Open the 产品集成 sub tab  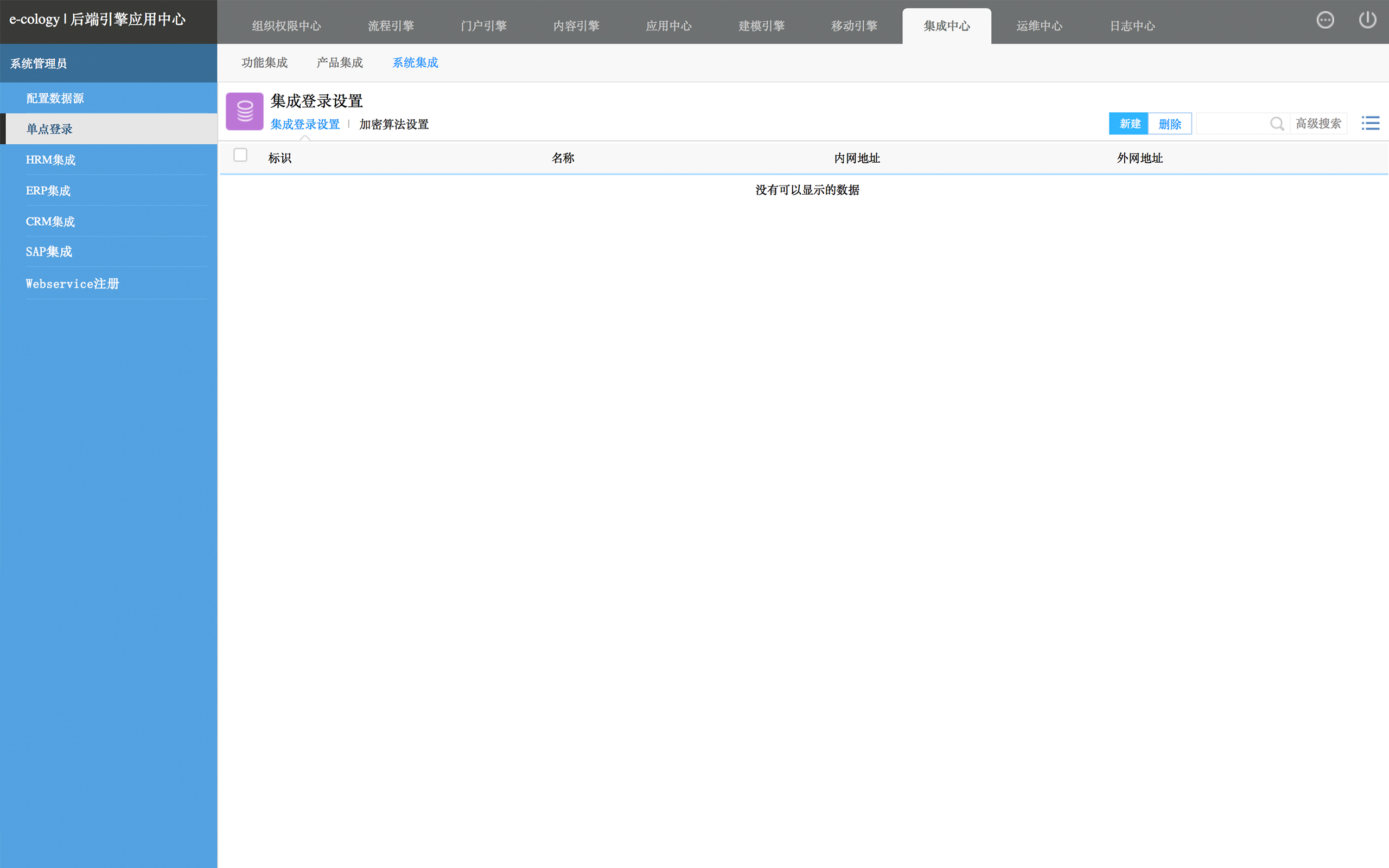pyautogui.click(x=340, y=62)
